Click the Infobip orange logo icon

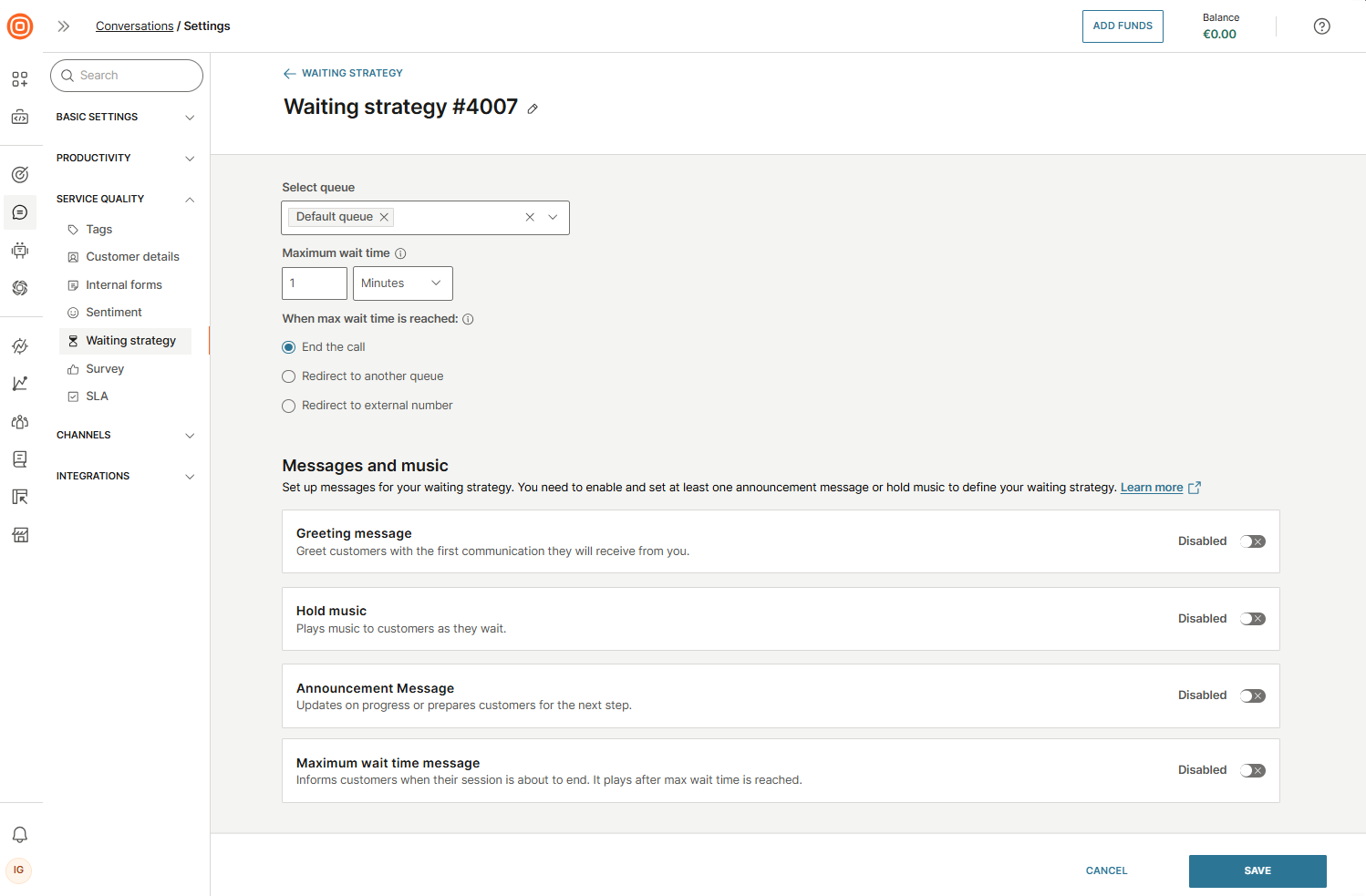pyautogui.click(x=20, y=26)
